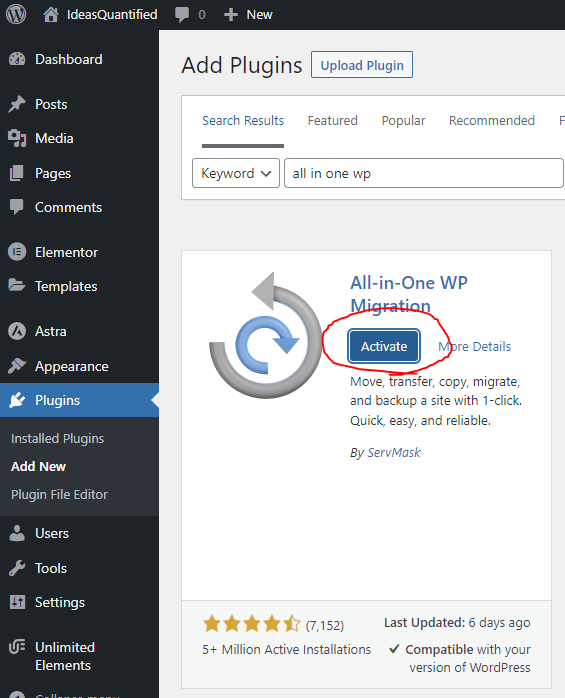
Task: Click the Users person icon
Action: point(17,533)
